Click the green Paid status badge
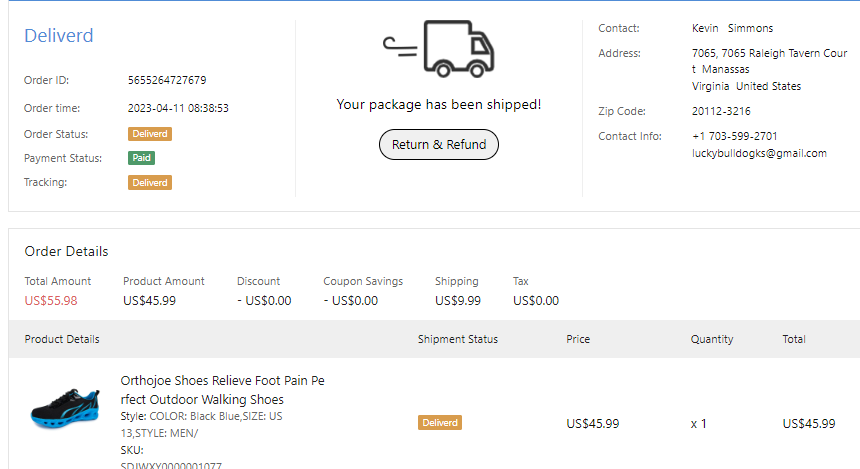This screenshot has height=469, width=860. point(141,158)
